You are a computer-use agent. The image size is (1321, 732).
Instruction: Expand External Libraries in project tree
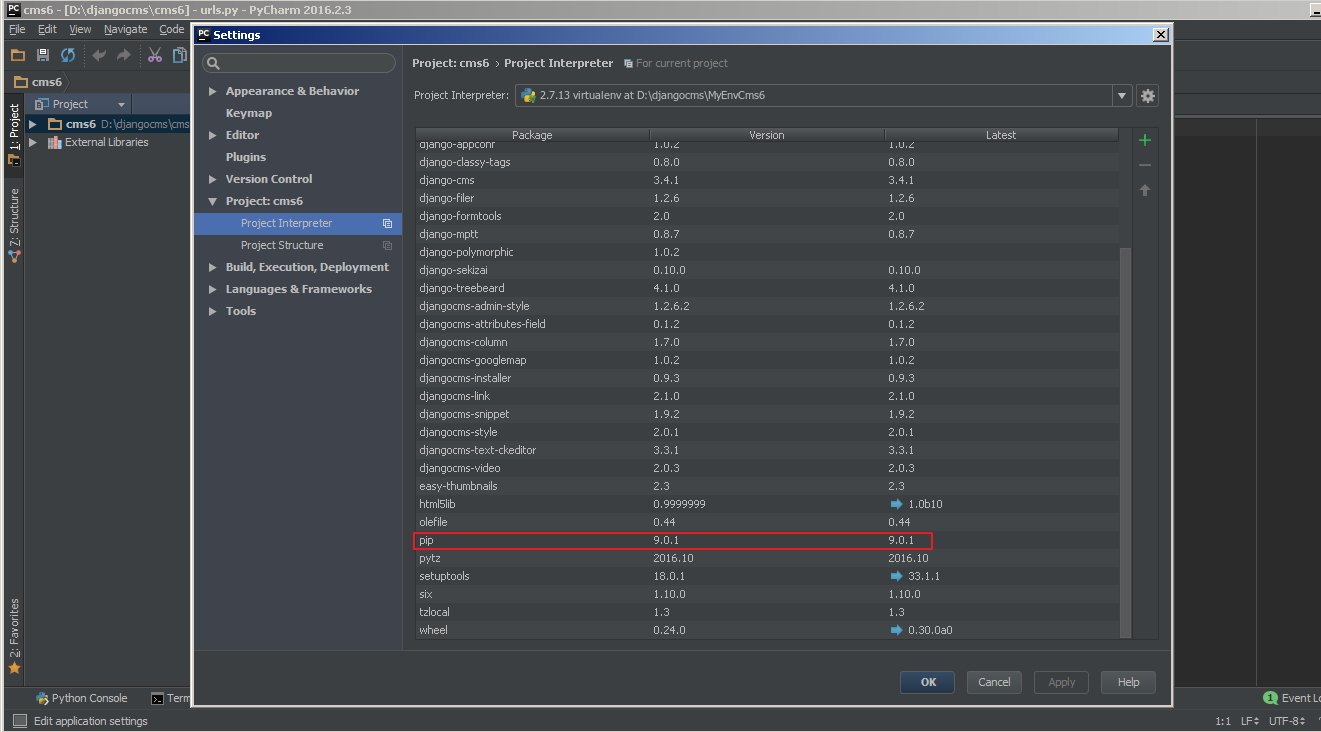pos(33,142)
